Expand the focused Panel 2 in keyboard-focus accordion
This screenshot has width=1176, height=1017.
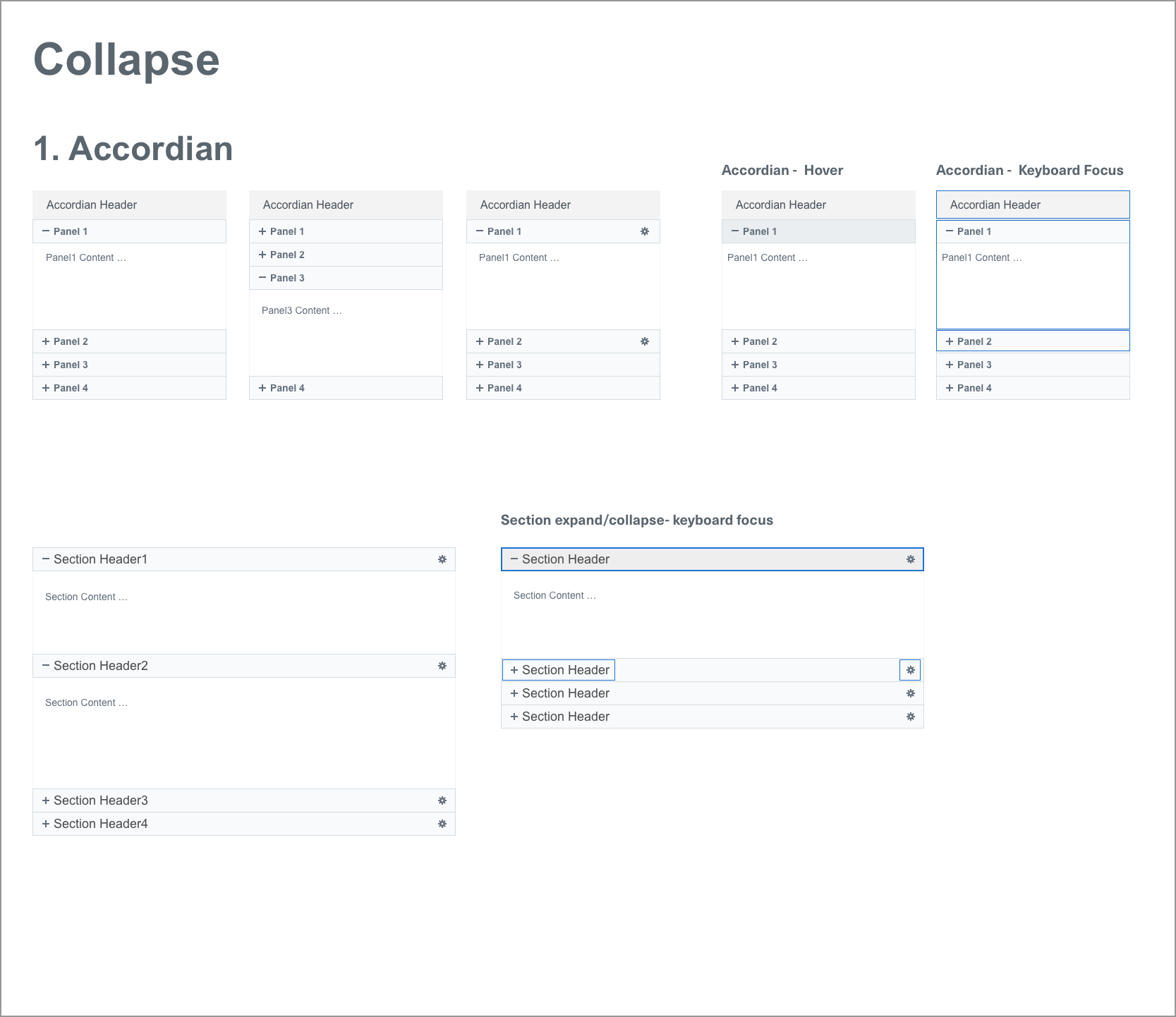[x=950, y=341]
